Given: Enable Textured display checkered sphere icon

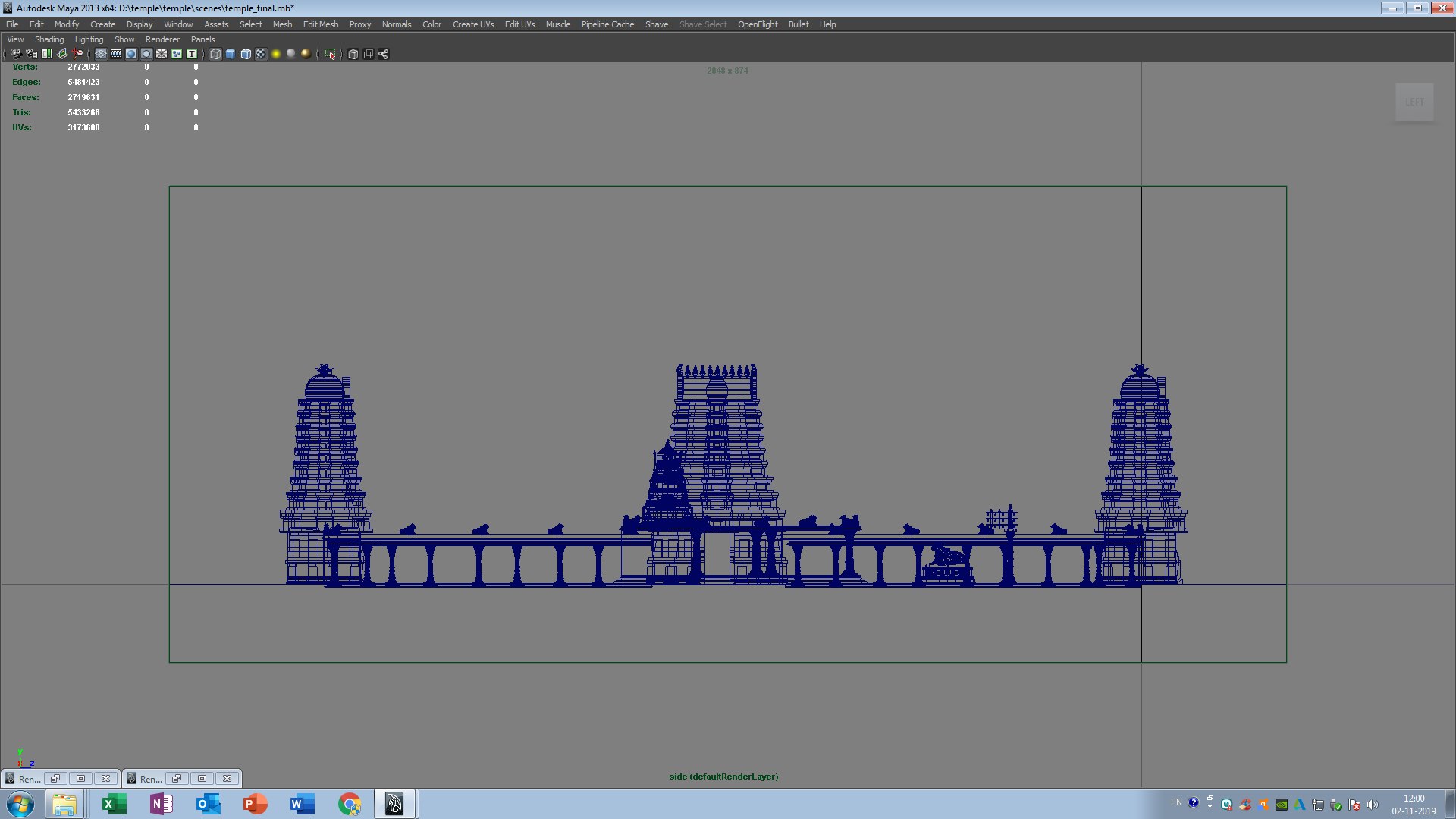Looking at the screenshot, I should pyautogui.click(x=261, y=54).
